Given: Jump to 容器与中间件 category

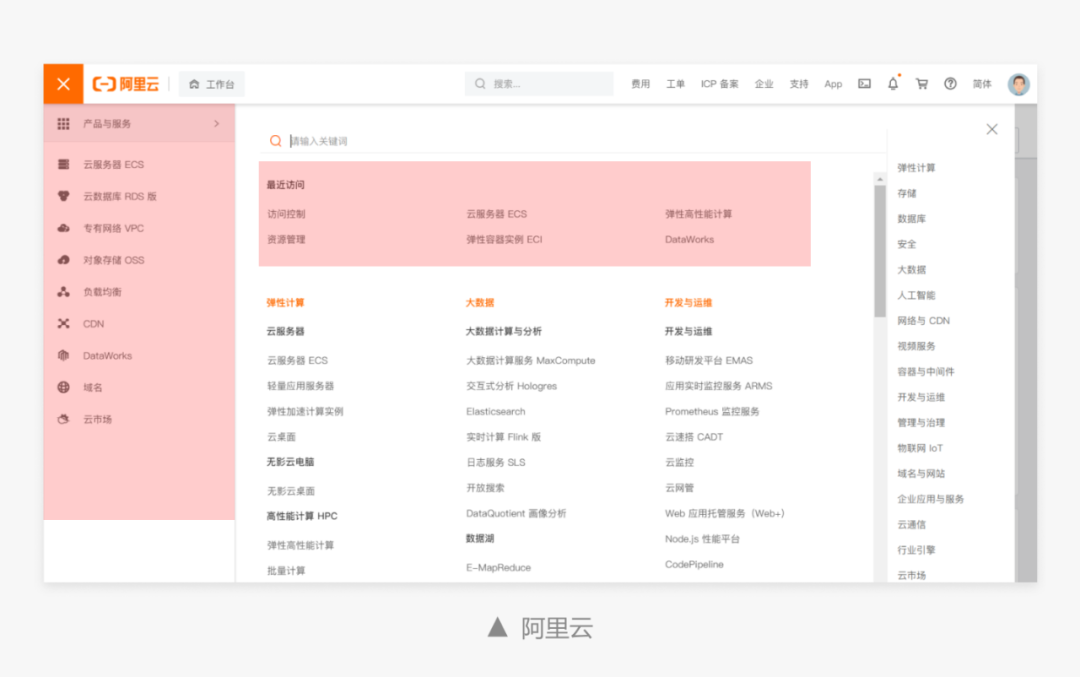Looking at the screenshot, I should point(926,372).
